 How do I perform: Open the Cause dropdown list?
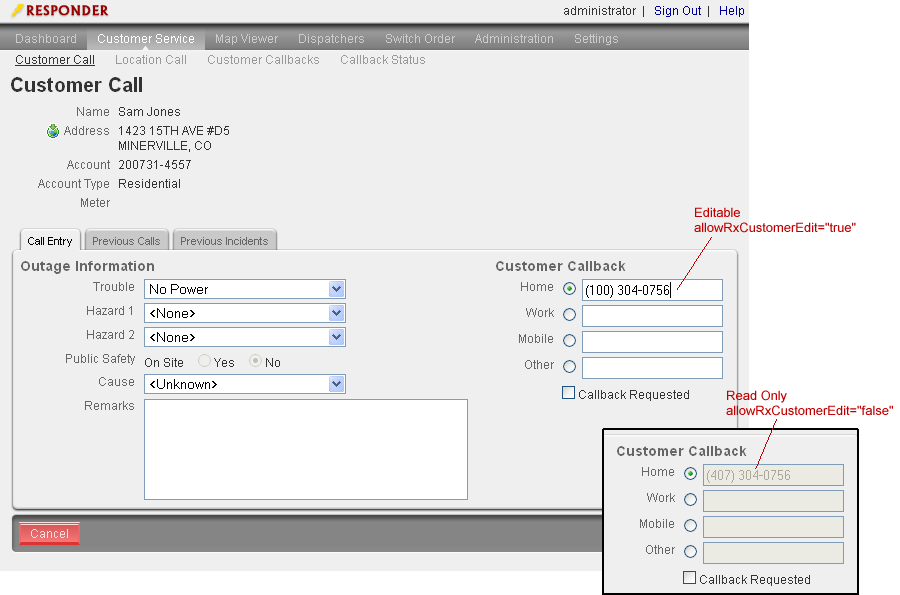pos(336,384)
